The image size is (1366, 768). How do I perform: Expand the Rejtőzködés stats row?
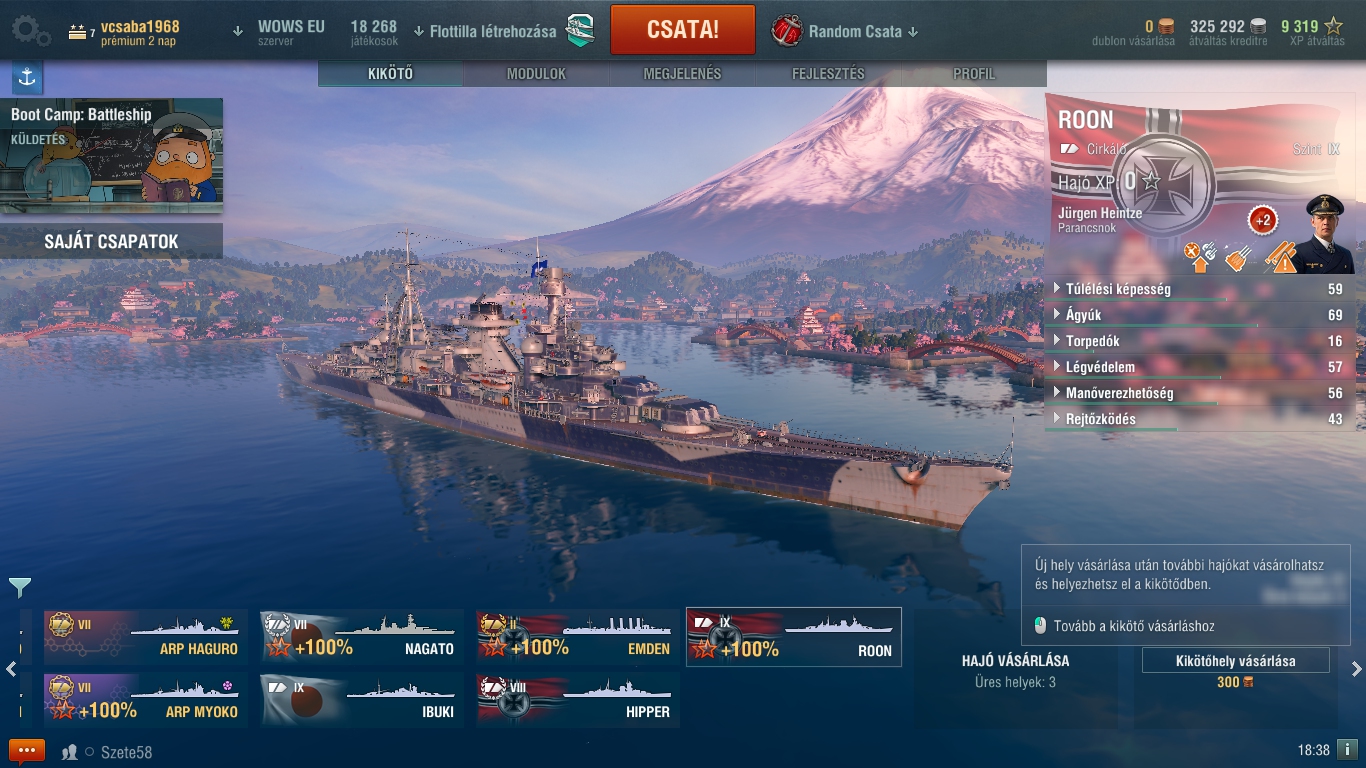point(1200,419)
